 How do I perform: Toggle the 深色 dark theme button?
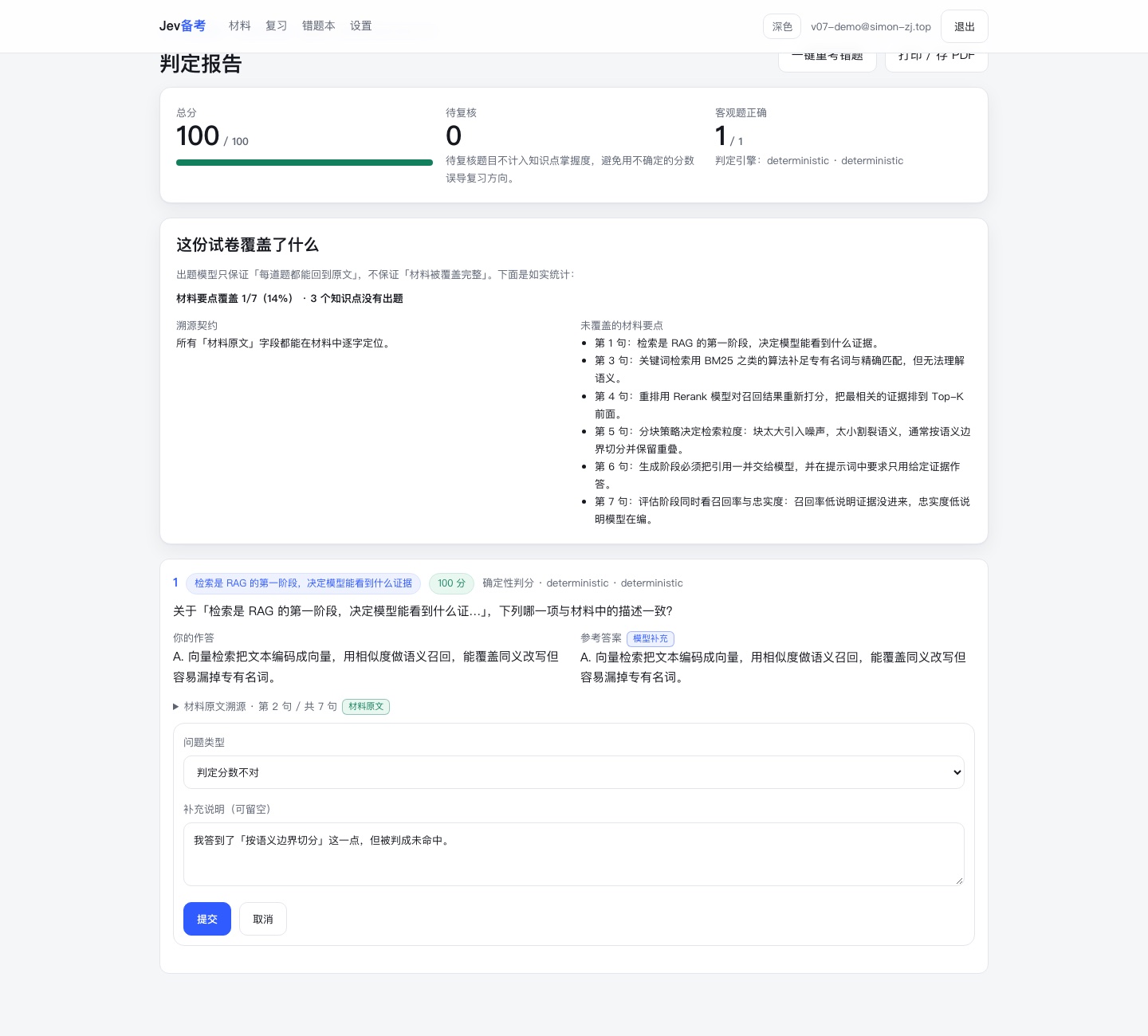point(782,26)
